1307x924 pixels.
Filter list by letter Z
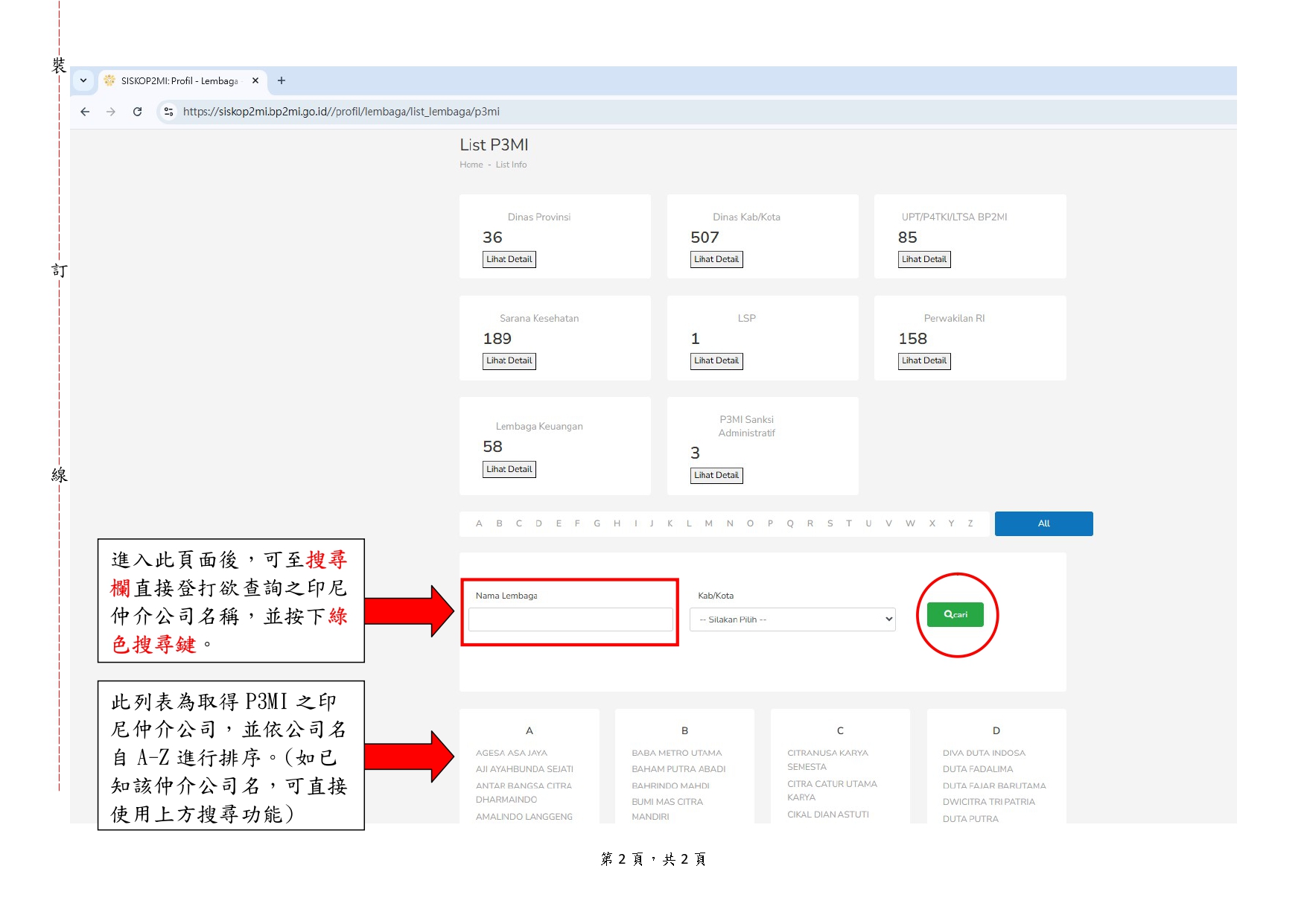(x=970, y=523)
